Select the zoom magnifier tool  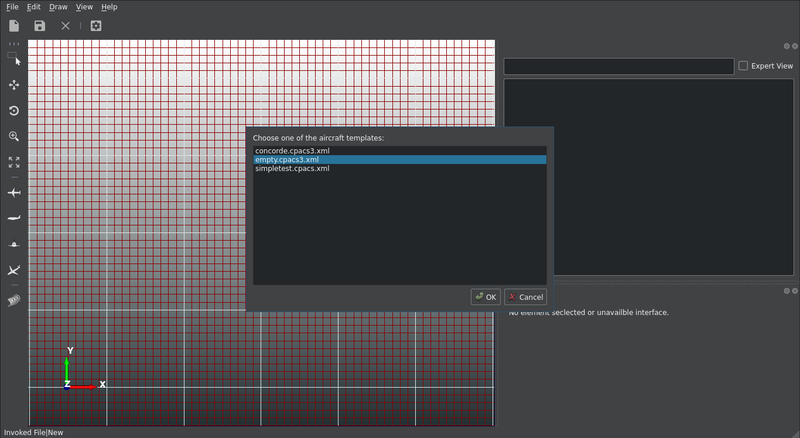tap(14, 136)
